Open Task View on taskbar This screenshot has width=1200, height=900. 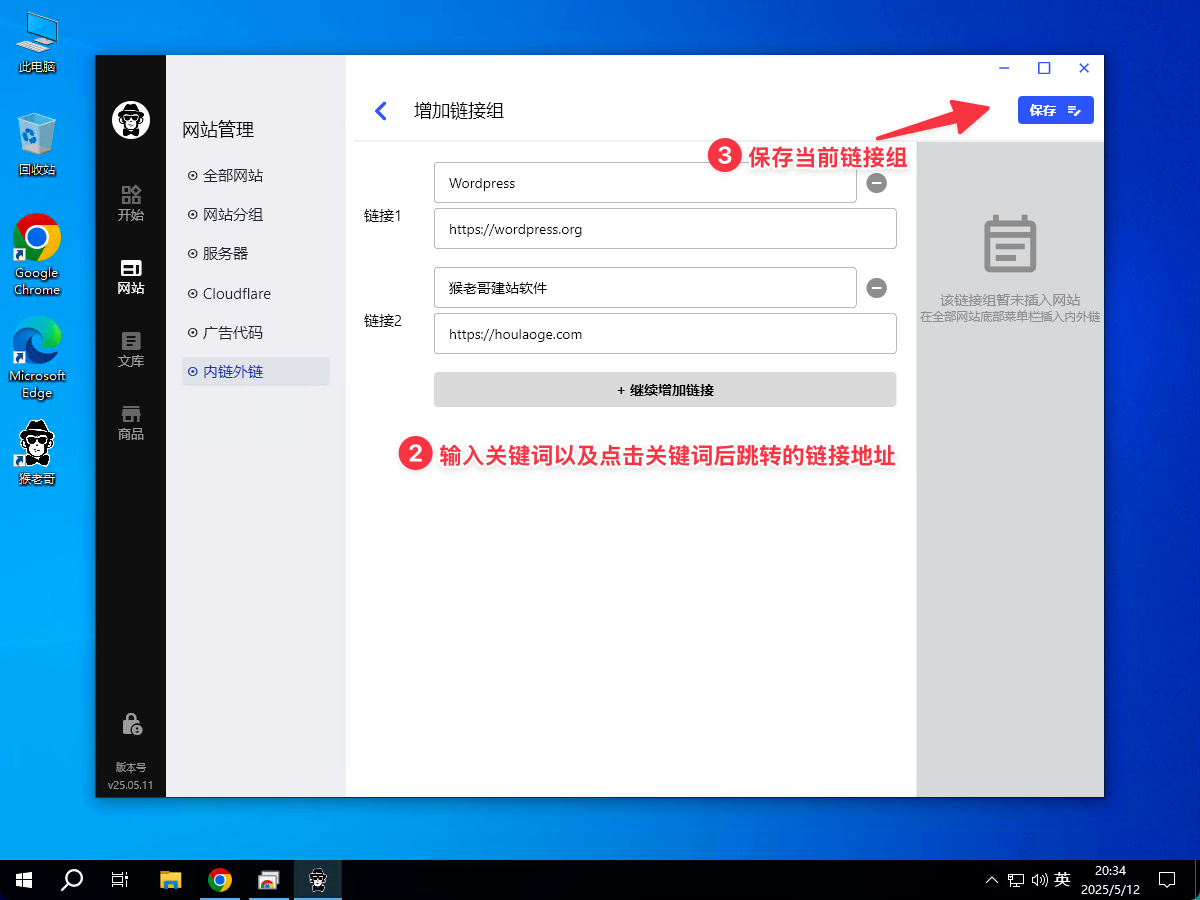pyautogui.click(x=120, y=880)
